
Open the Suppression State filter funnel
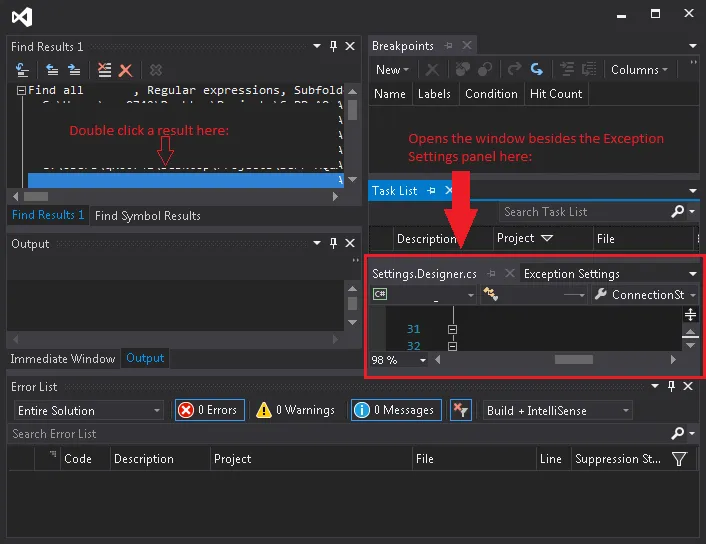pyautogui.click(x=679, y=459)
